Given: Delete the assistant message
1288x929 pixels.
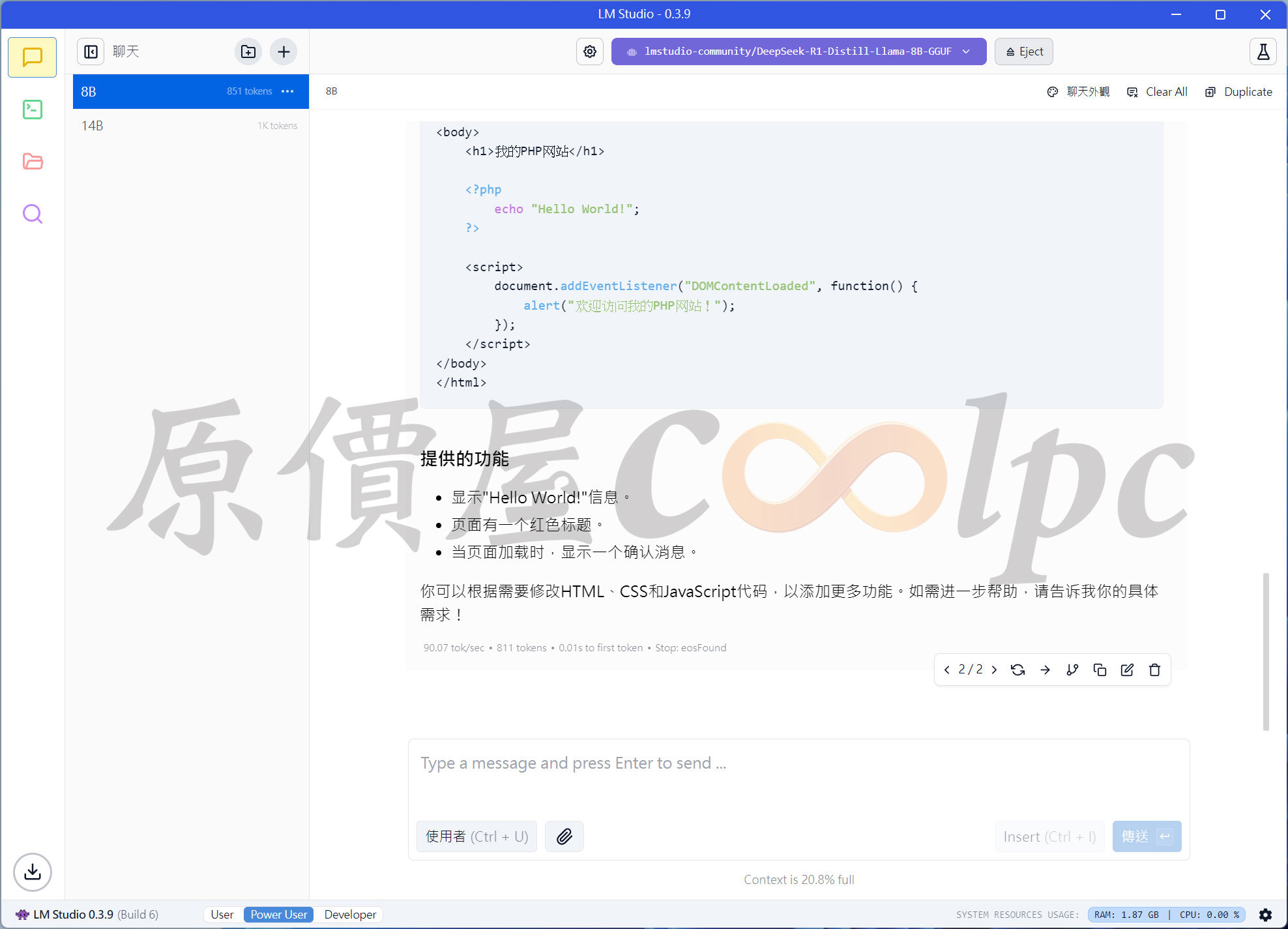Looking at the screenshot, I should click(x=1154, y=670).
